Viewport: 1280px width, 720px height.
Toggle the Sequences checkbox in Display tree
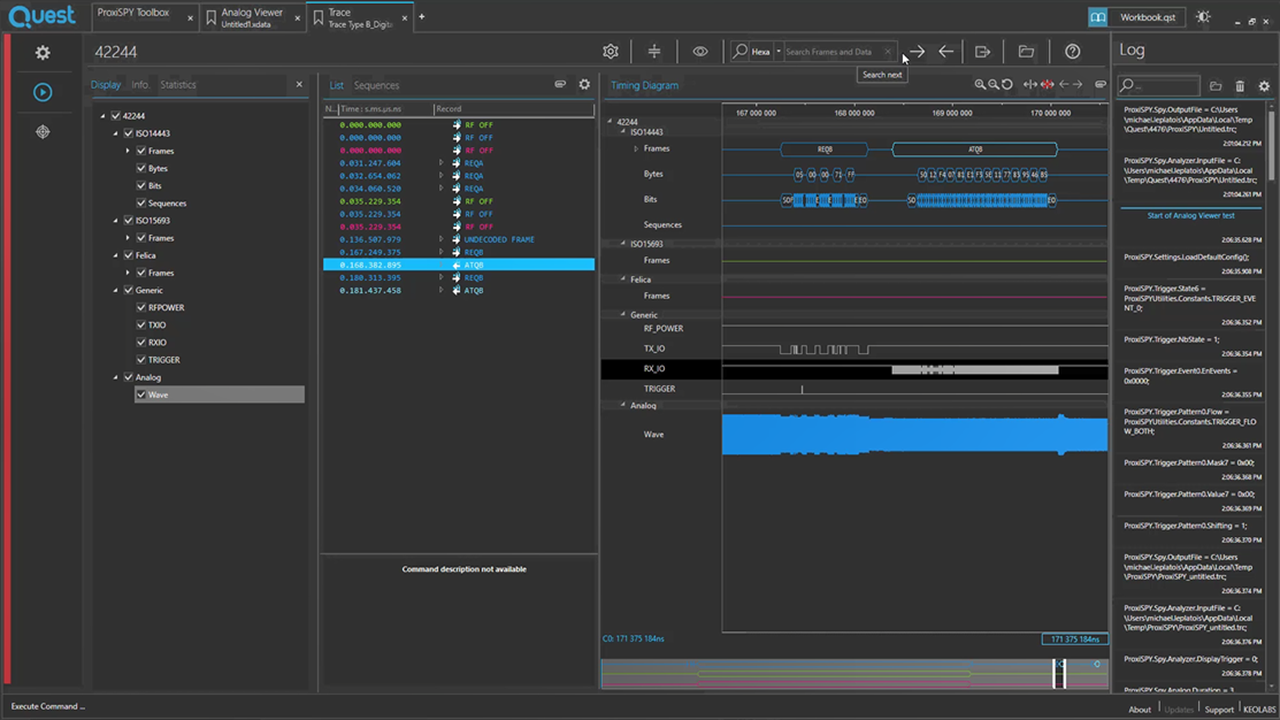[x=141, y=203]
